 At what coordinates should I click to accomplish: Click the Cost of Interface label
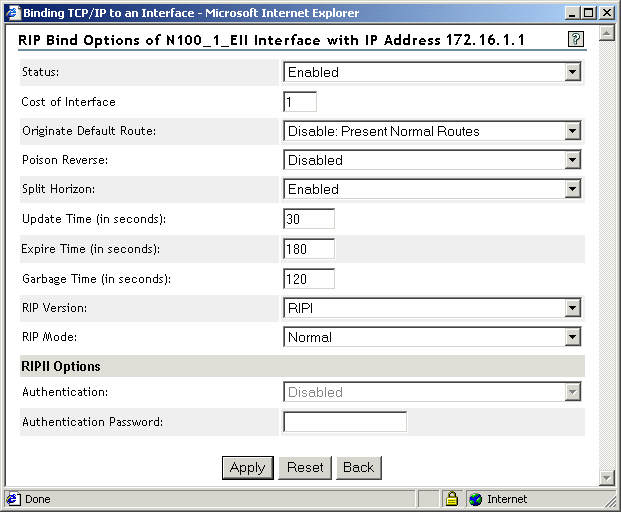(69, 102)
